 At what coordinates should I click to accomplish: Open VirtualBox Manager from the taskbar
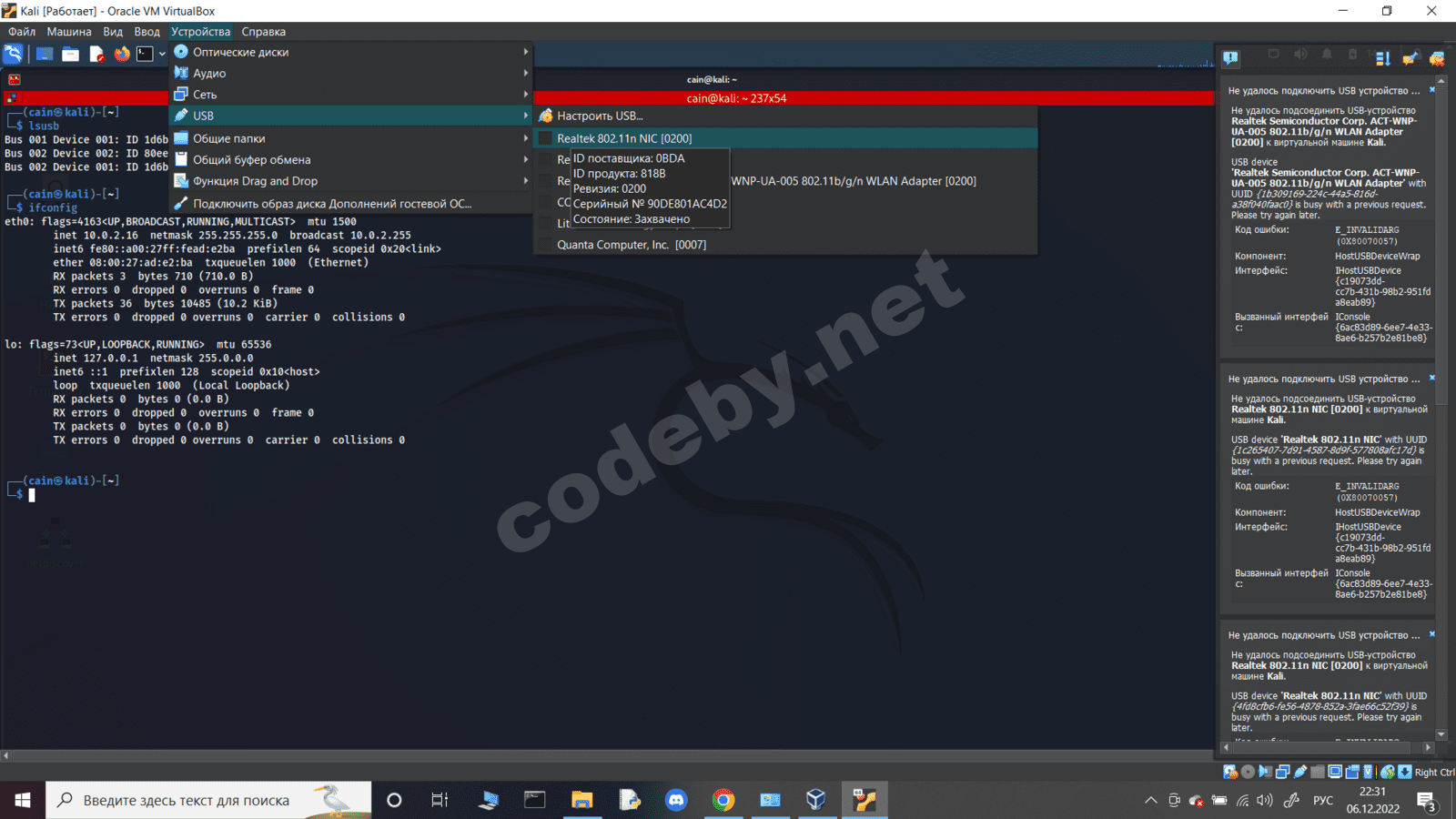[x=816, y=800]
